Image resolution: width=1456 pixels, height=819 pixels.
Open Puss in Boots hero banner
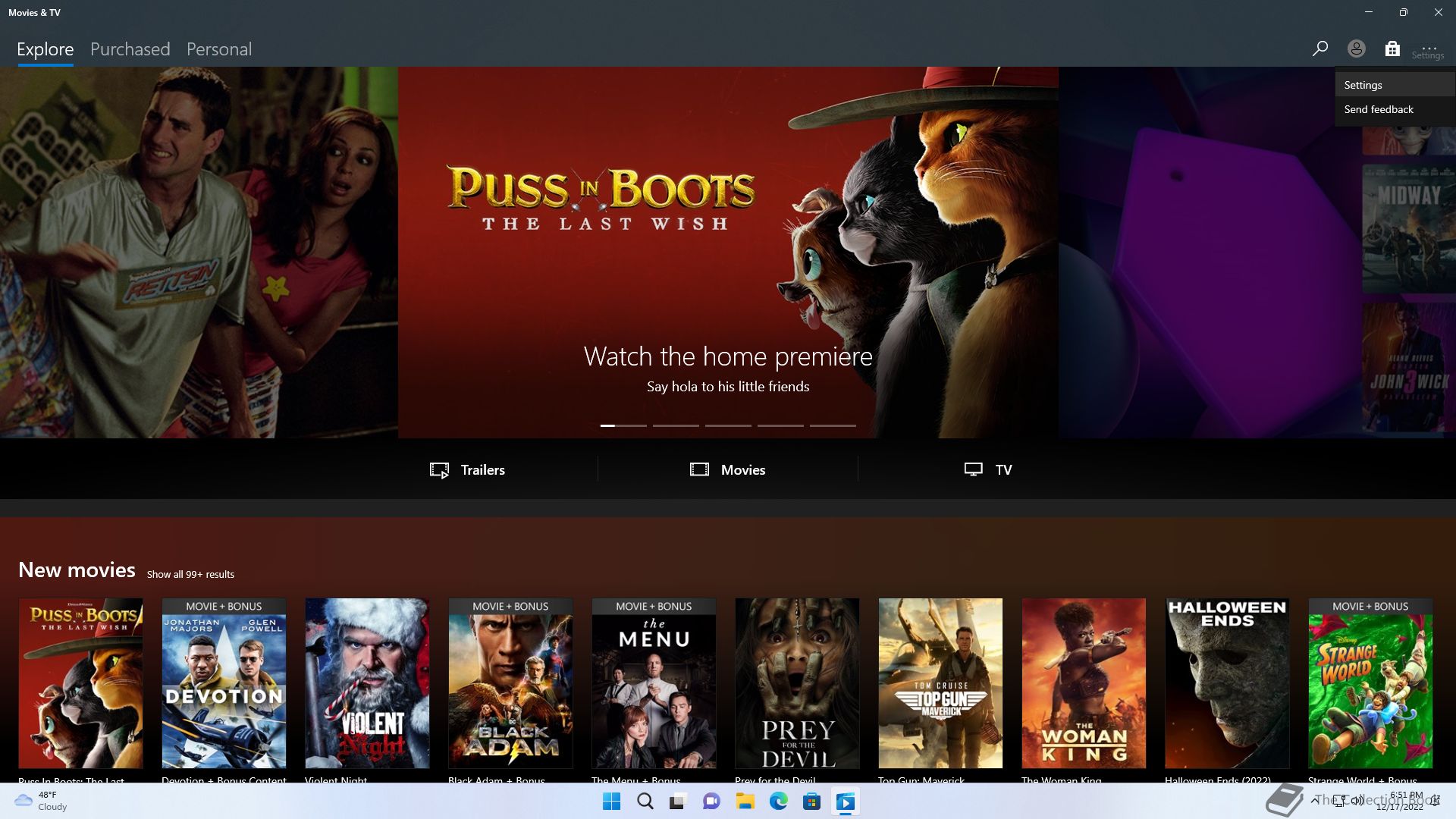tap(728, 253)
